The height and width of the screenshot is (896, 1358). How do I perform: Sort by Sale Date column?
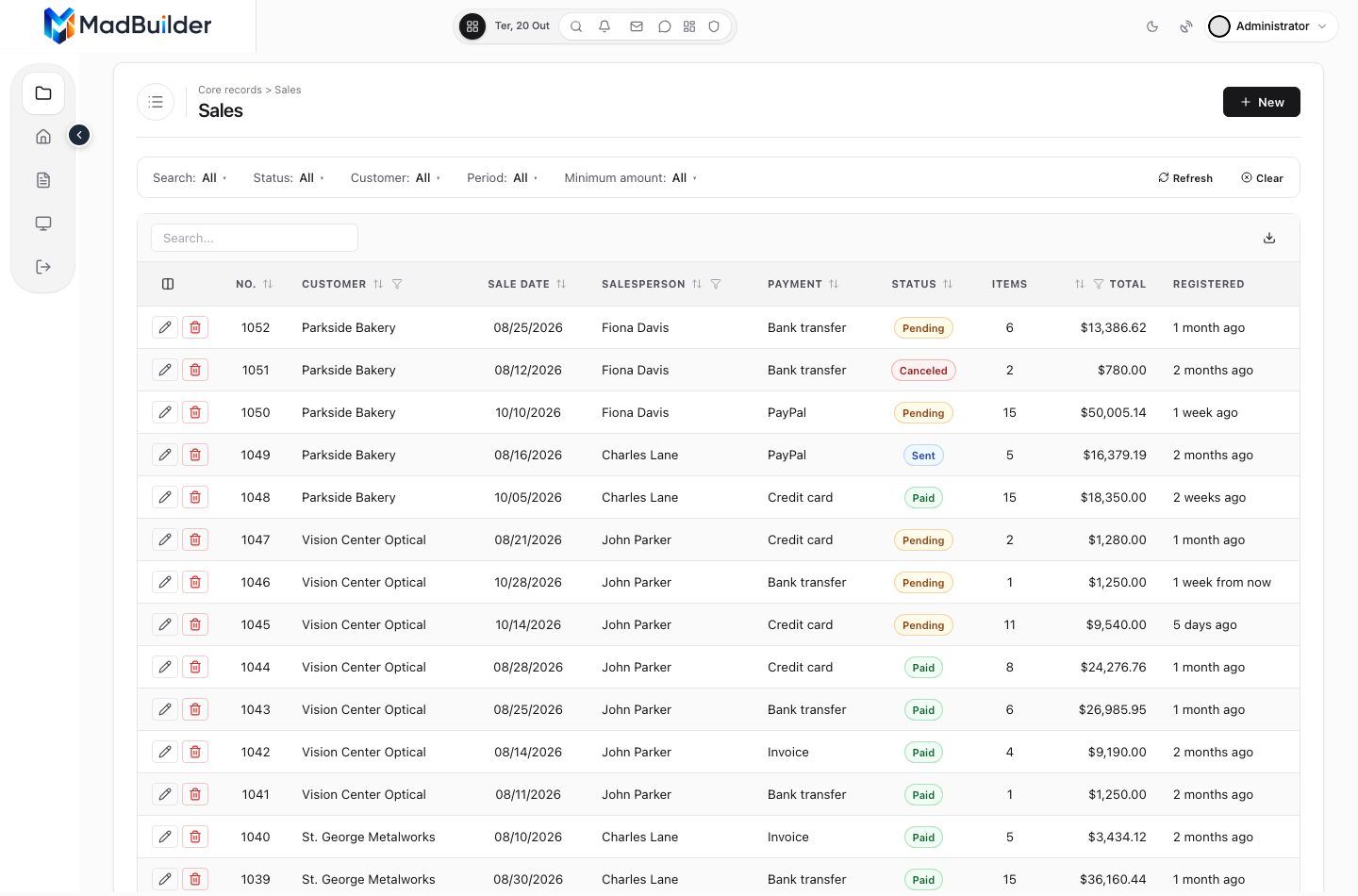pyautogui.click(x=561, y=284)
